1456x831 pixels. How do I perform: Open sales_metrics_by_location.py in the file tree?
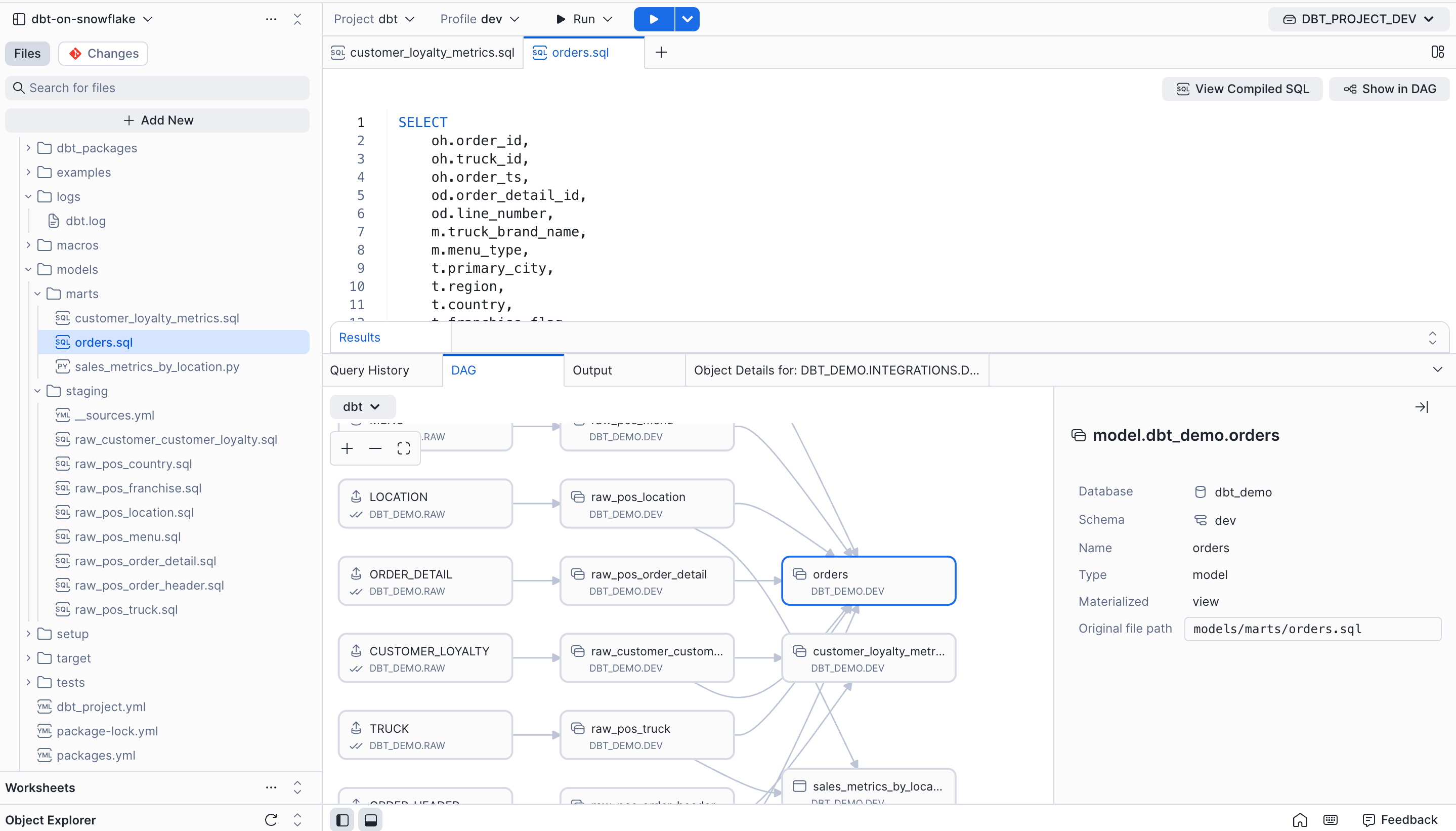coord(156,366)
